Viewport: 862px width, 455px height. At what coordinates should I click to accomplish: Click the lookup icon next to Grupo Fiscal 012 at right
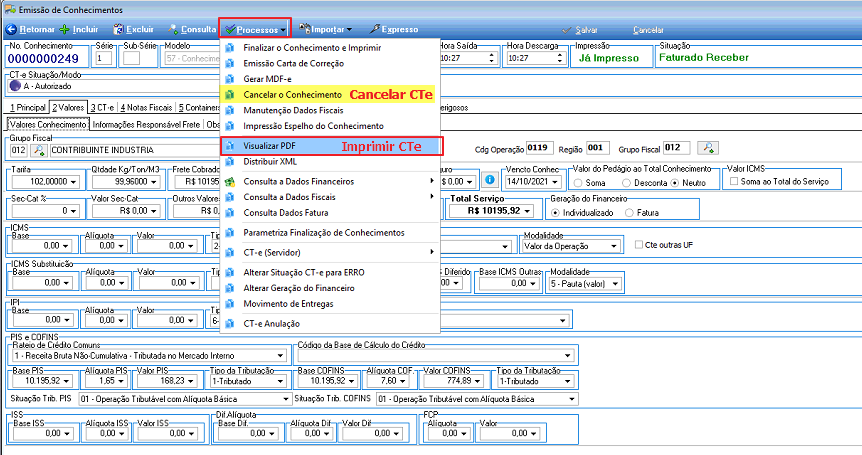pos(708,148)
